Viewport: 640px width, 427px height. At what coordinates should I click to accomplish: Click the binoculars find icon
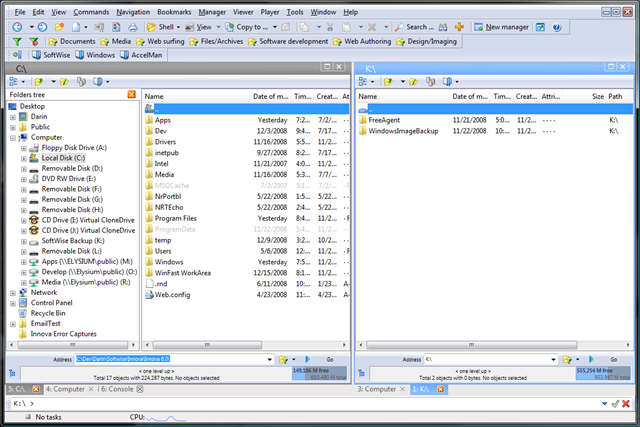443,27
